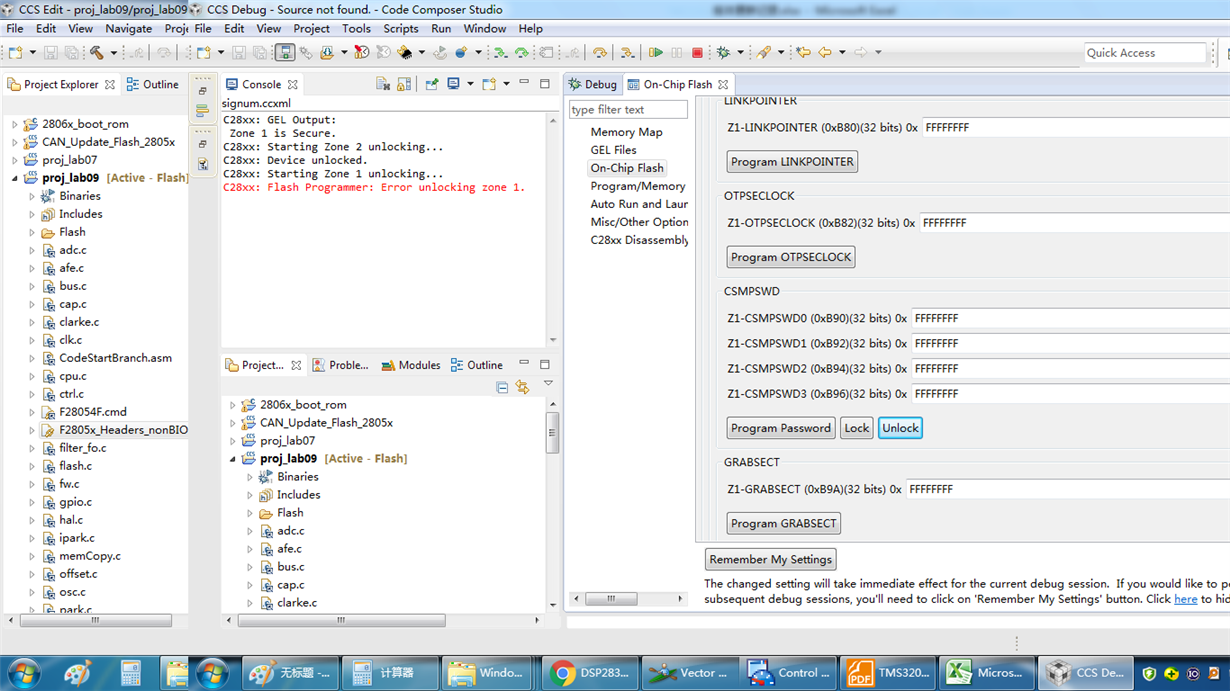The image size is (1230, 691).
Task: Click the Lock button
Action: point(857,428)
